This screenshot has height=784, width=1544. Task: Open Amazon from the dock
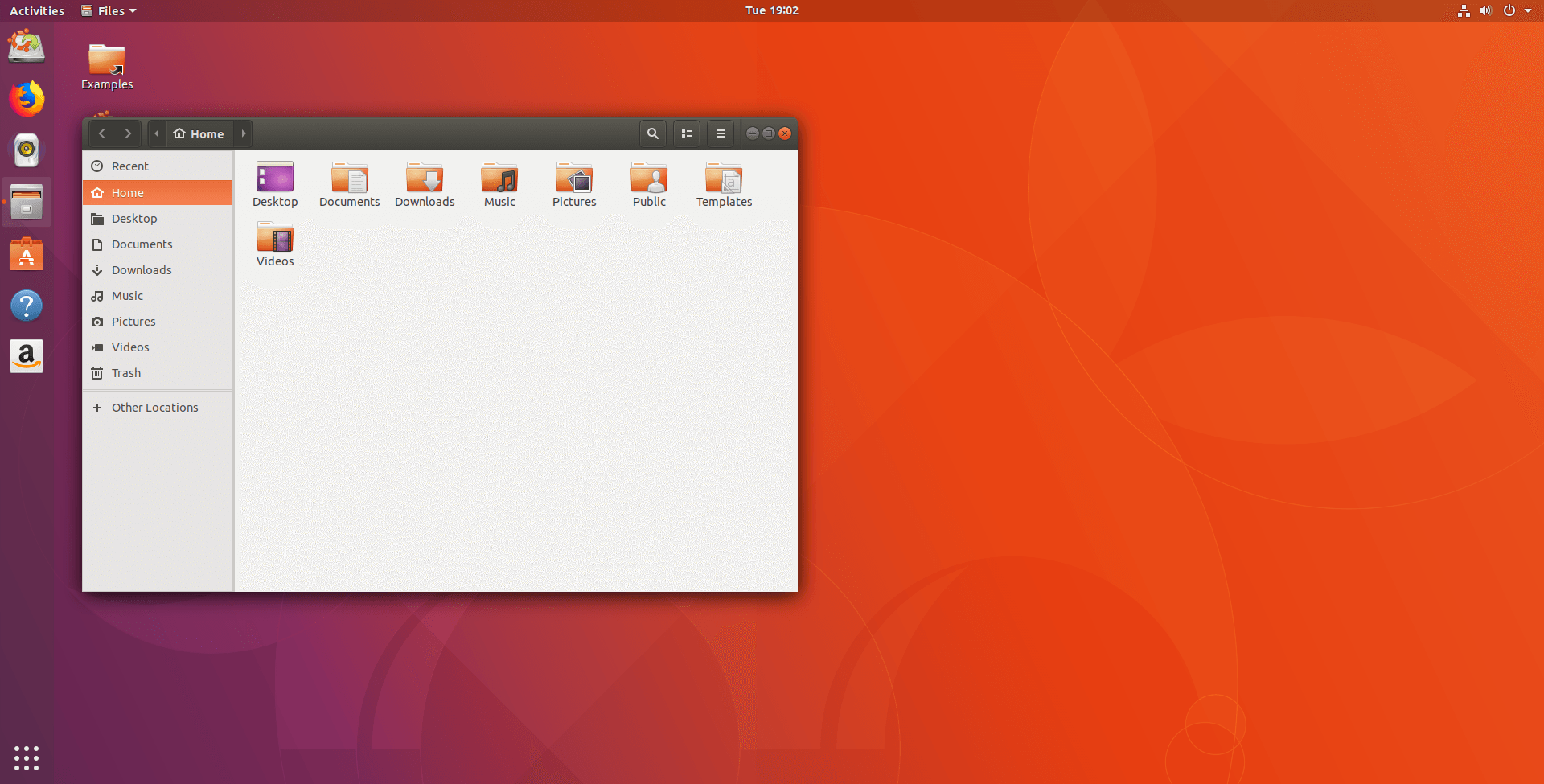pos(27,356)
